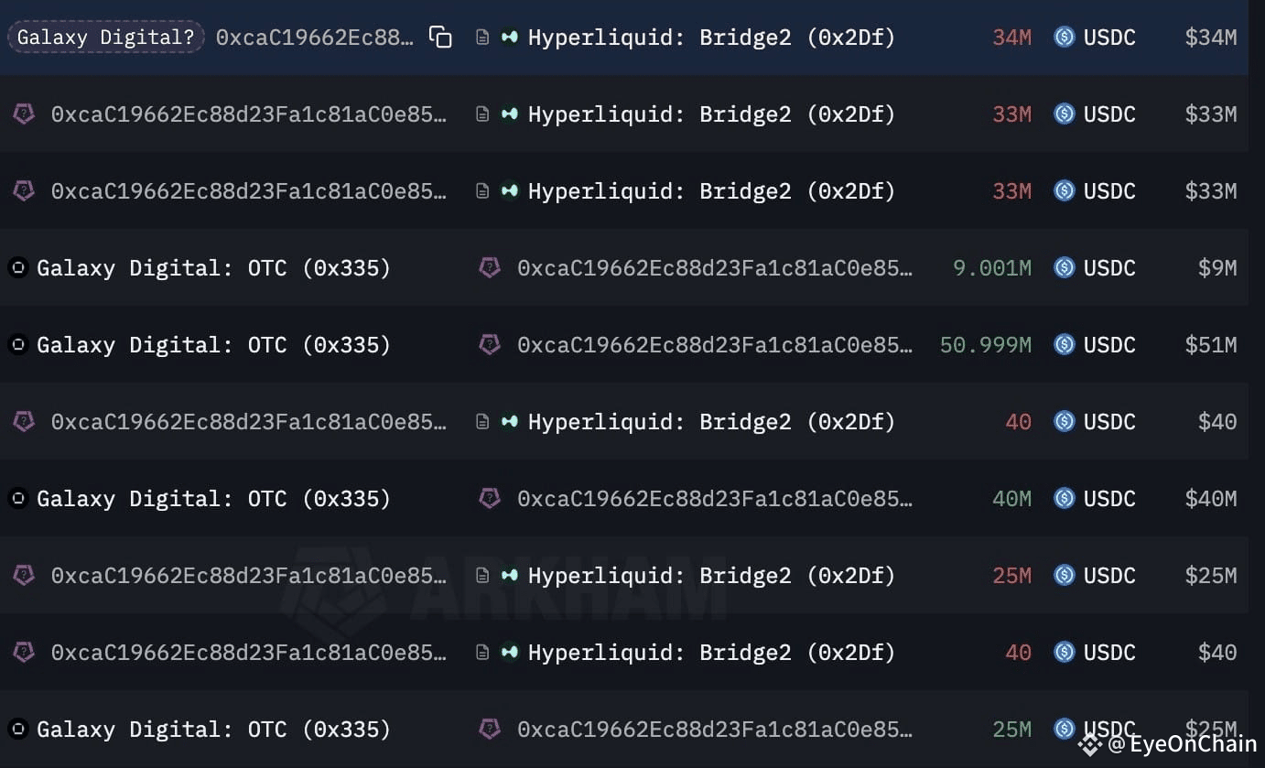Copy the Galaxy Digital? address with the copy icon

tap(440, 38)
